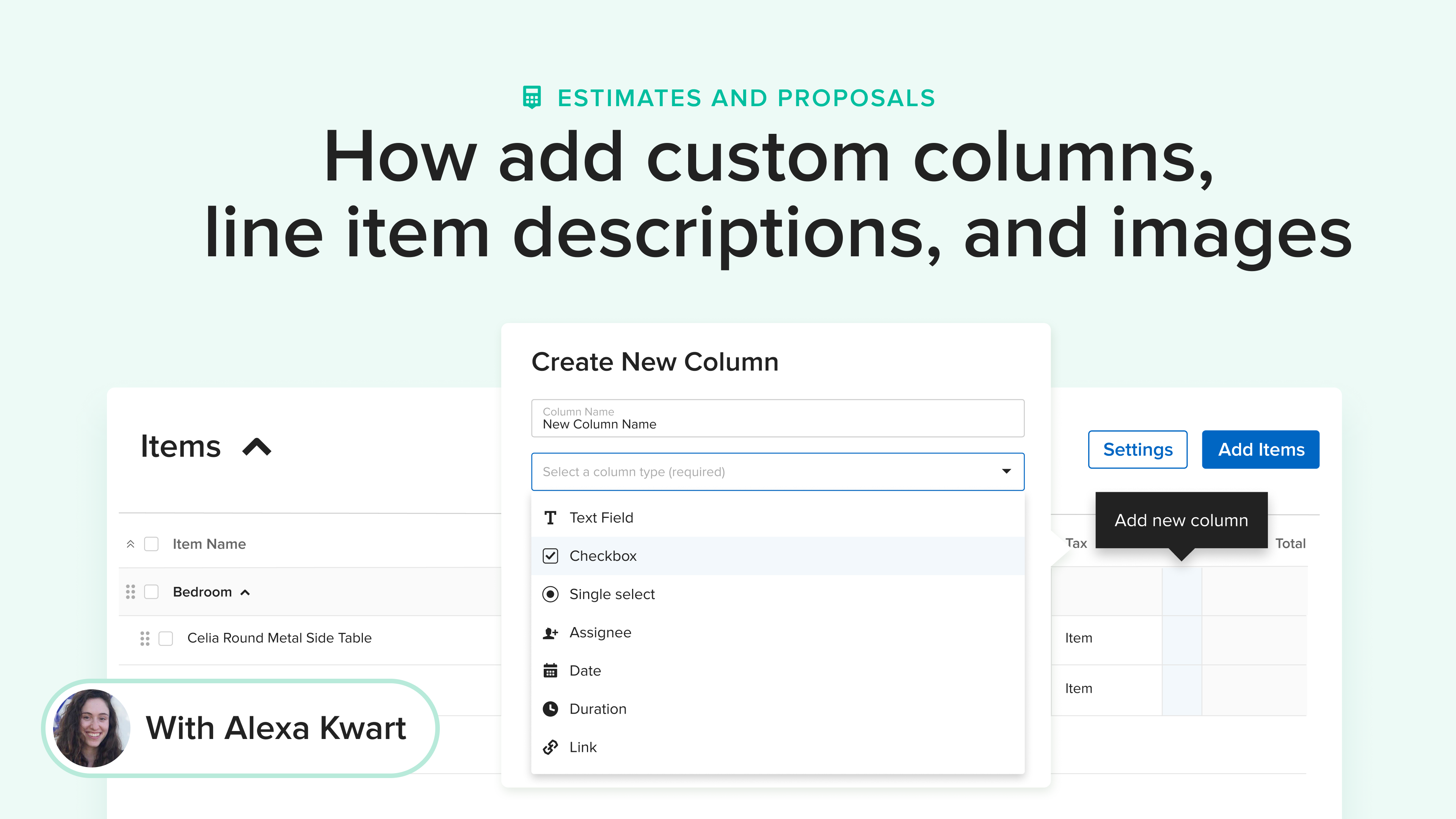Check the Item Name select-all checkbox
Viewport: 1456px width, 819px height.
coord(152,544)
